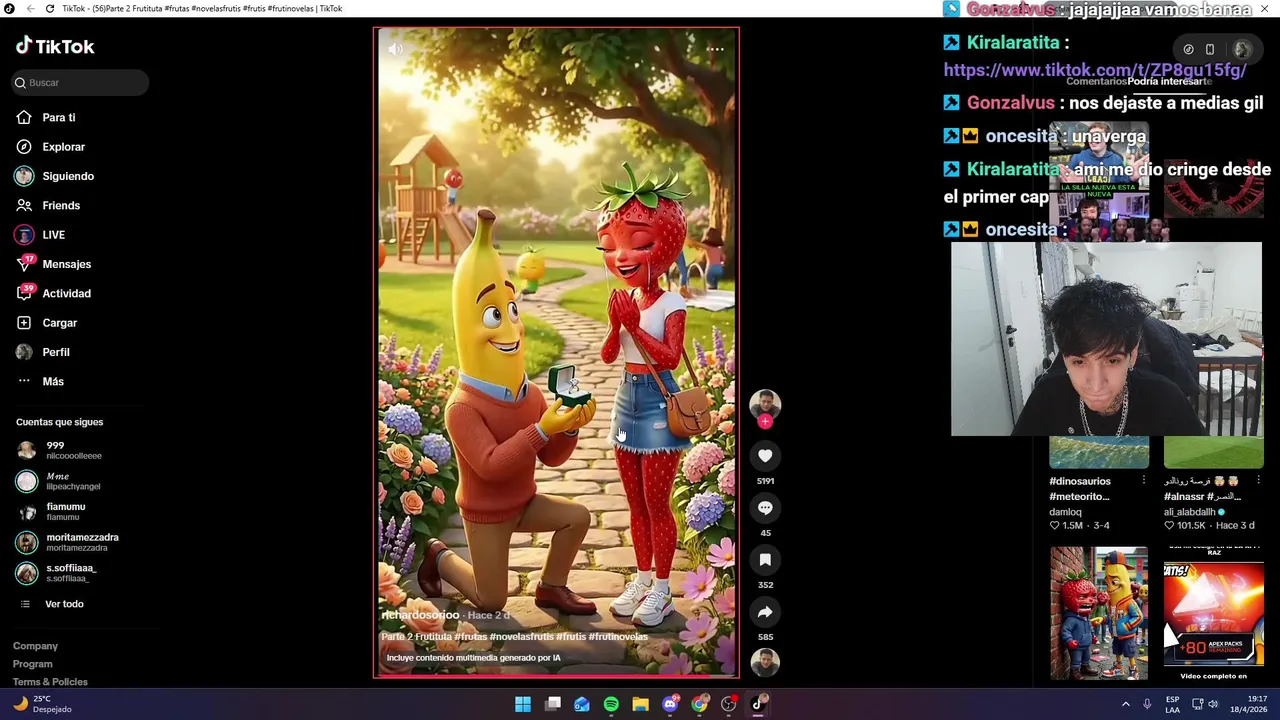Open Outlook from the taskbar
1280x720 pixels.
pos(582,704)
